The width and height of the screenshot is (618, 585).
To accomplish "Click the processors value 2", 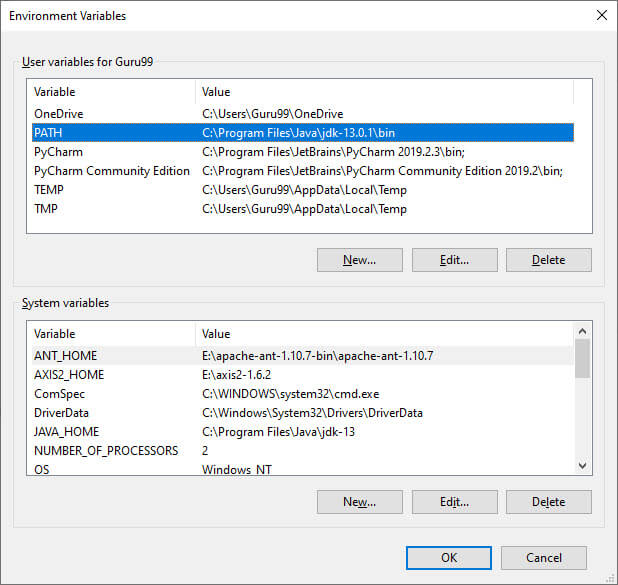I will point(205,451).
